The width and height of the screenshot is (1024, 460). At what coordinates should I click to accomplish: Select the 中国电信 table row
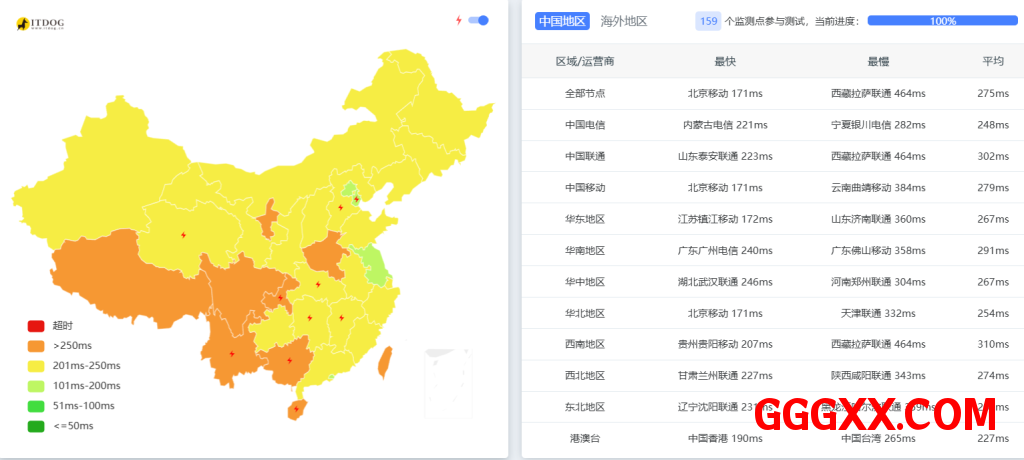(x=585, y=125)
